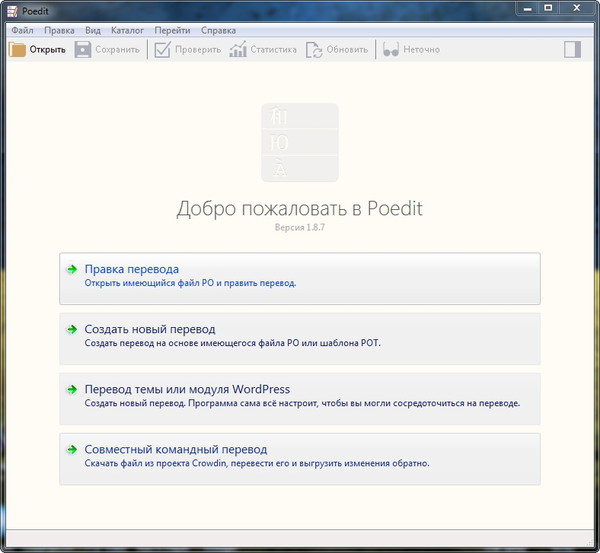Click the Обновить toolbar label

(347, 50)
